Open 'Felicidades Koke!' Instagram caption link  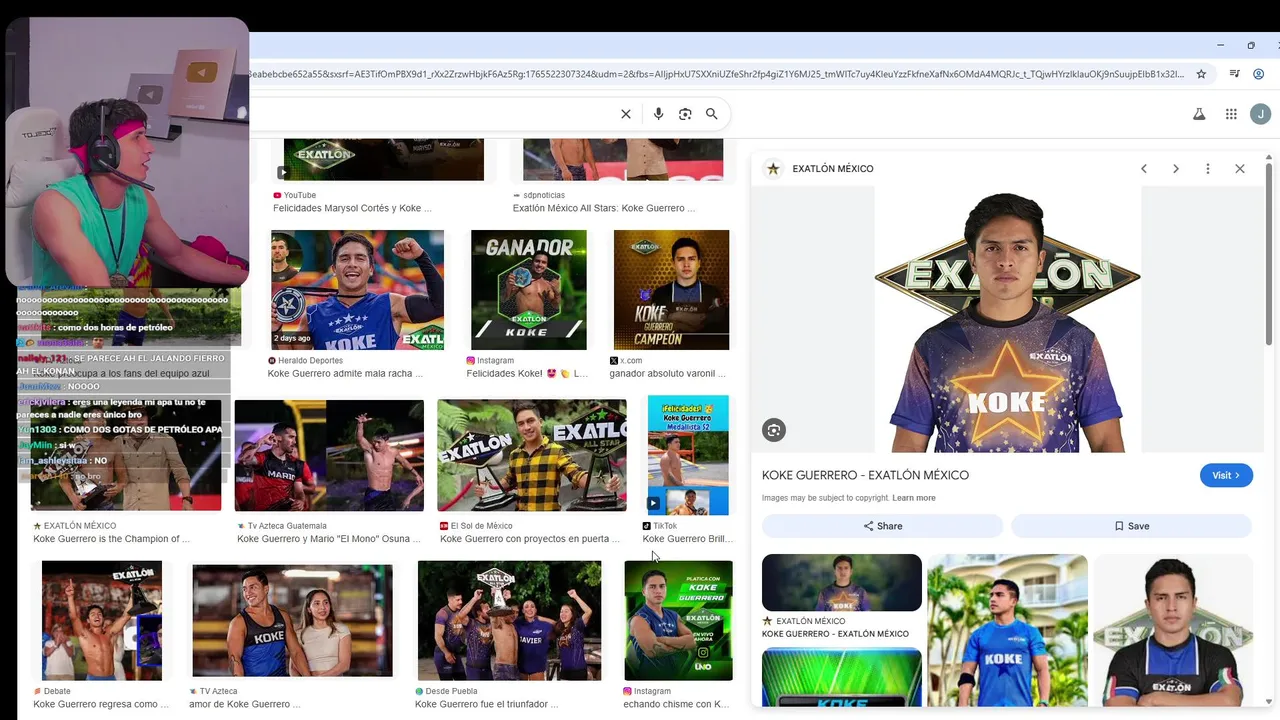tap(527, 374)
